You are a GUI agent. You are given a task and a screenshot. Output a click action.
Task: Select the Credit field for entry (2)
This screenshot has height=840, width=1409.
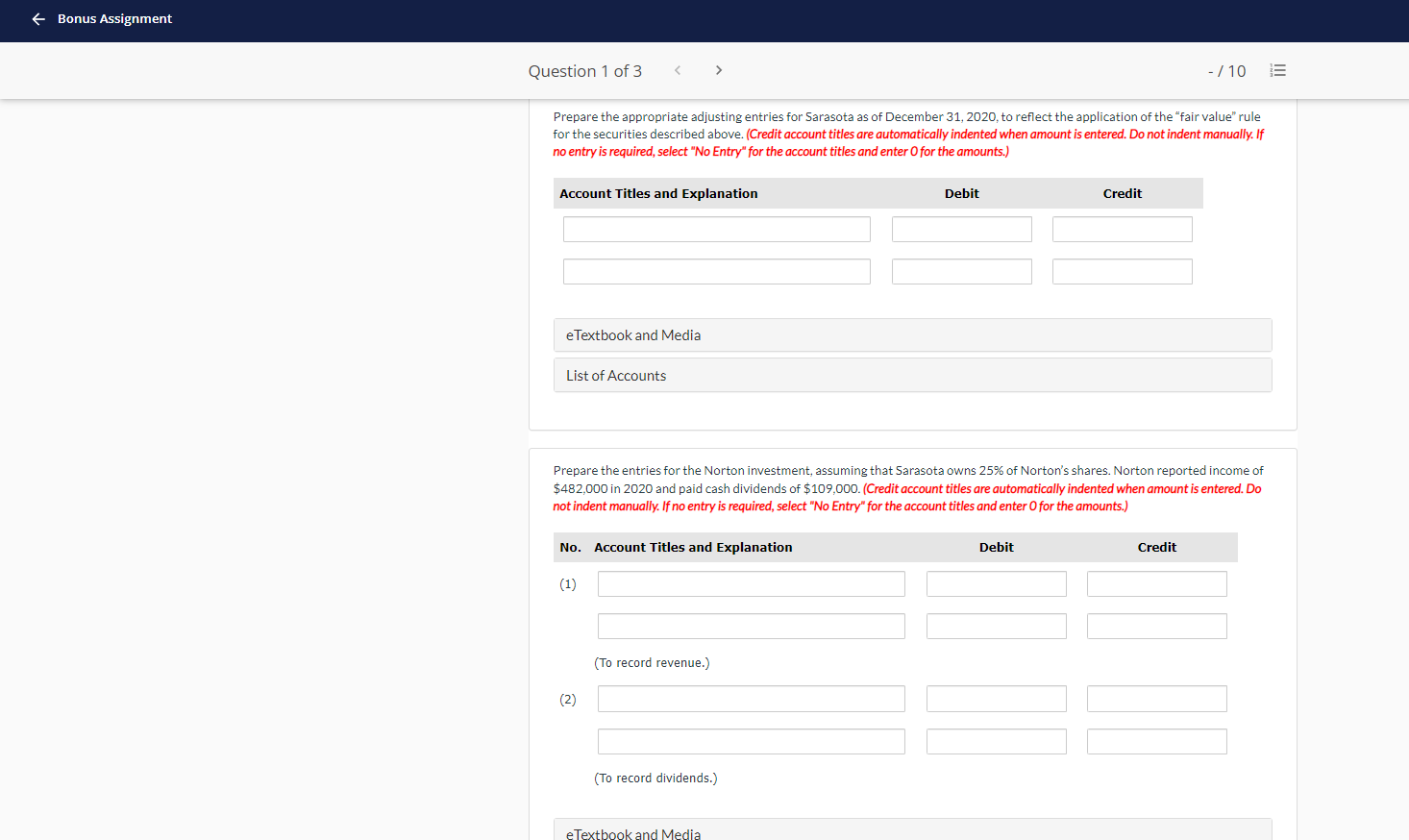pyautogui.click(x=1156, y=699)
